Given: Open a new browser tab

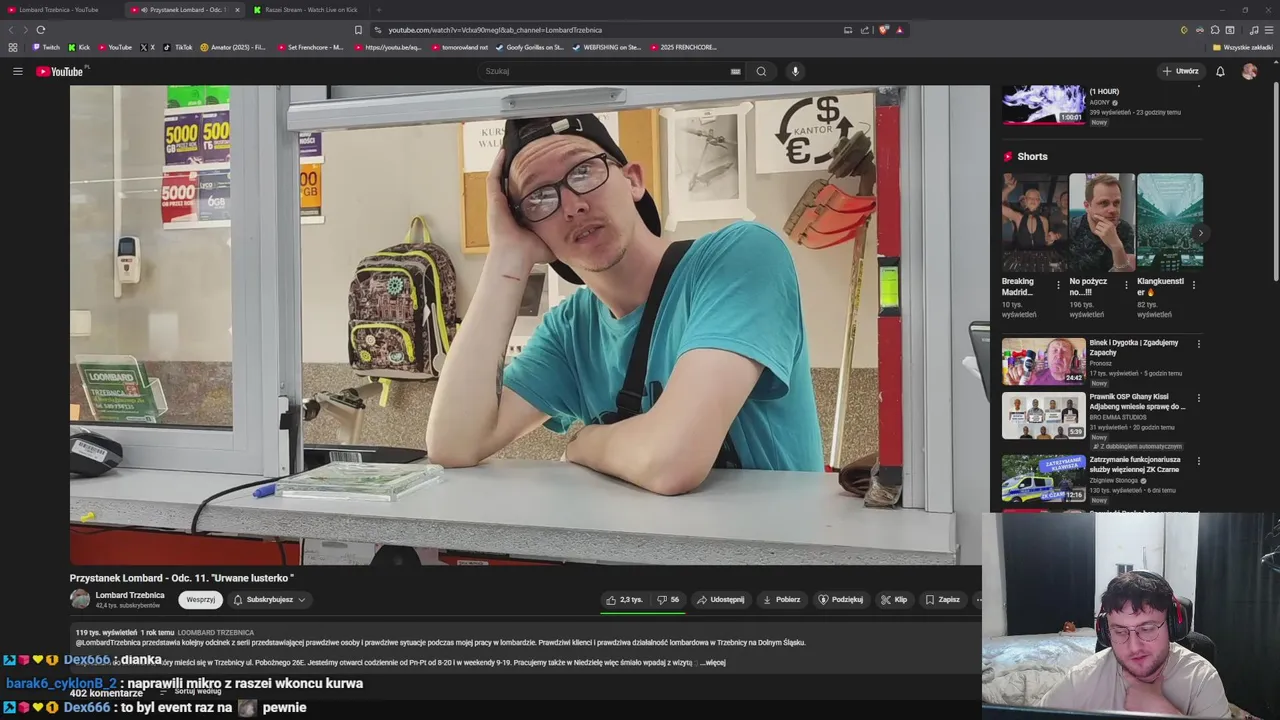Looking at the screenshot, I should coord(378,10).
